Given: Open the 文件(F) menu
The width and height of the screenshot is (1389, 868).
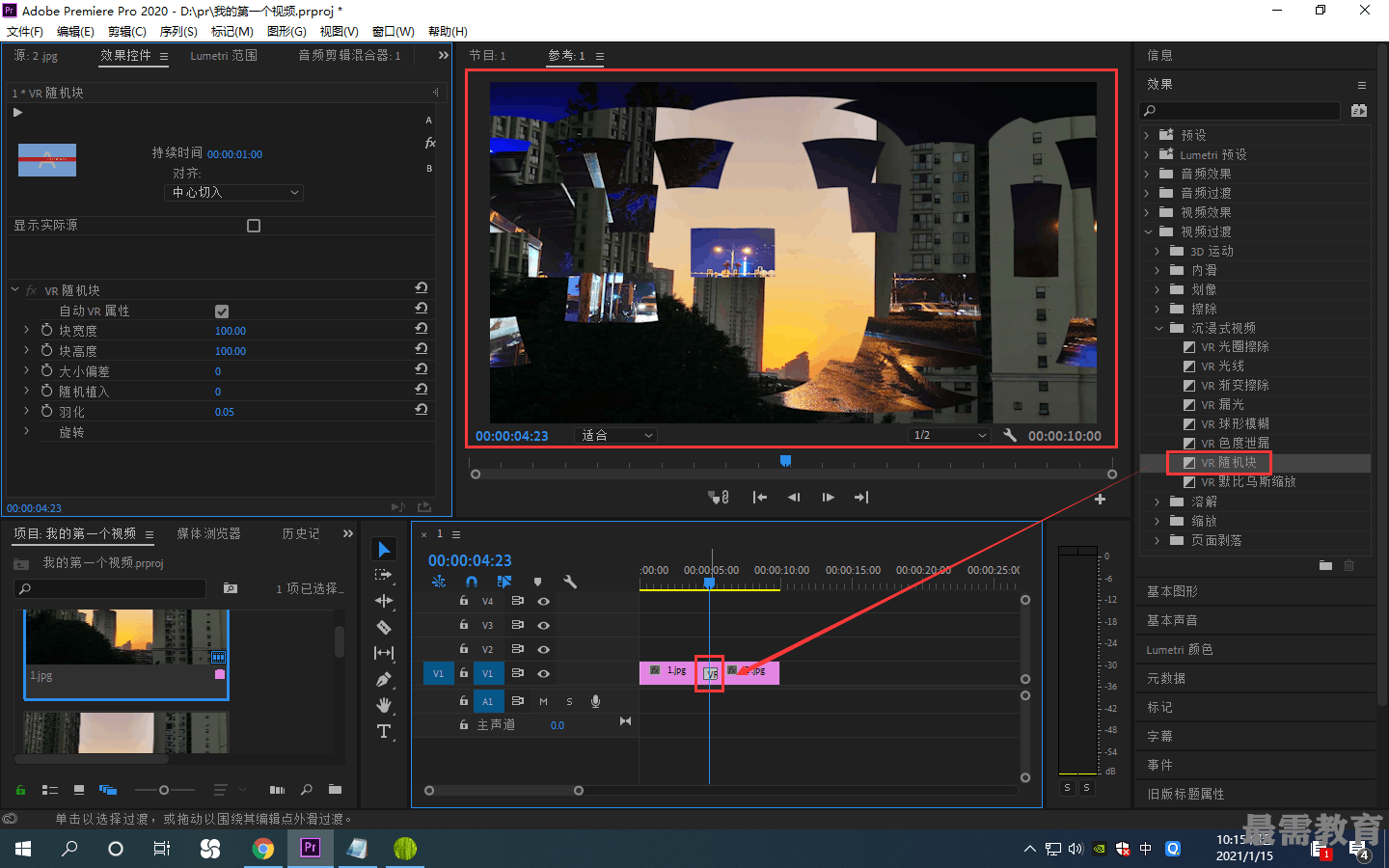Looking at the screenshot, I should (x=25, y=32).
